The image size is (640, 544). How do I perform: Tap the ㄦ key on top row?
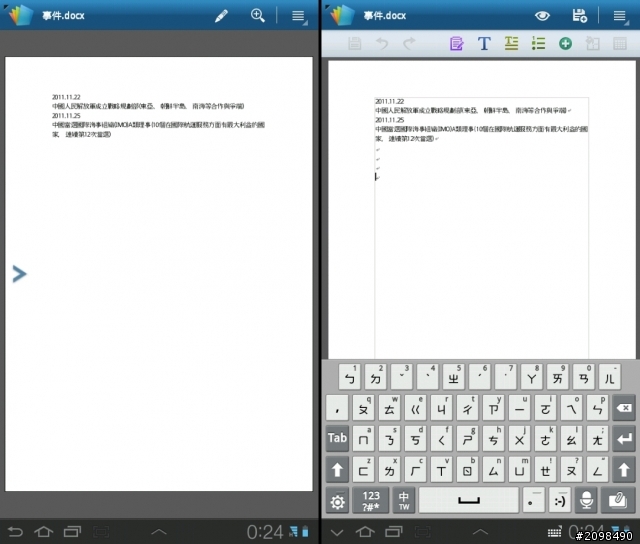(610, 377)
